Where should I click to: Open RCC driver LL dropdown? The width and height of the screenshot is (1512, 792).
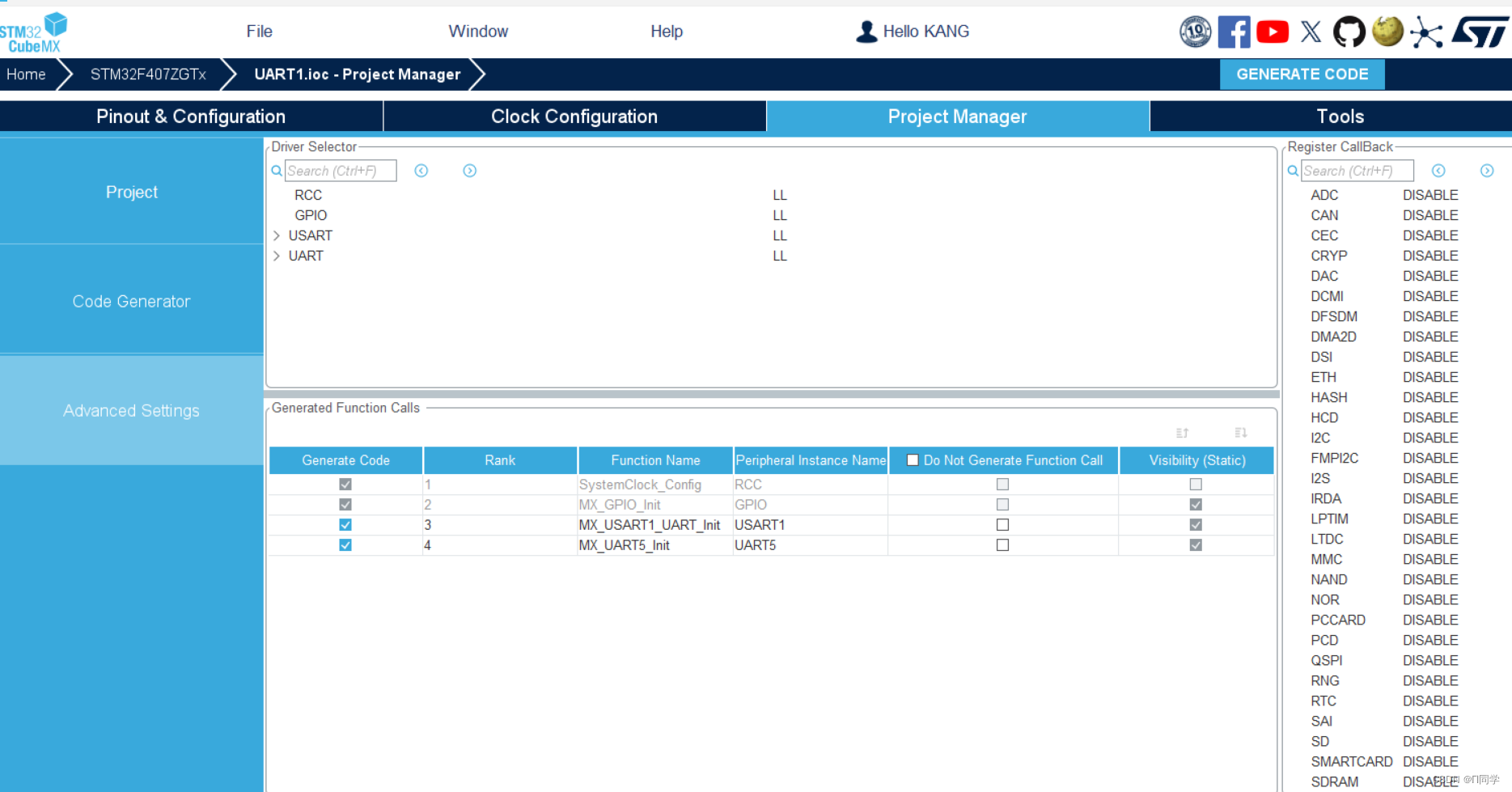click(780, 195)
